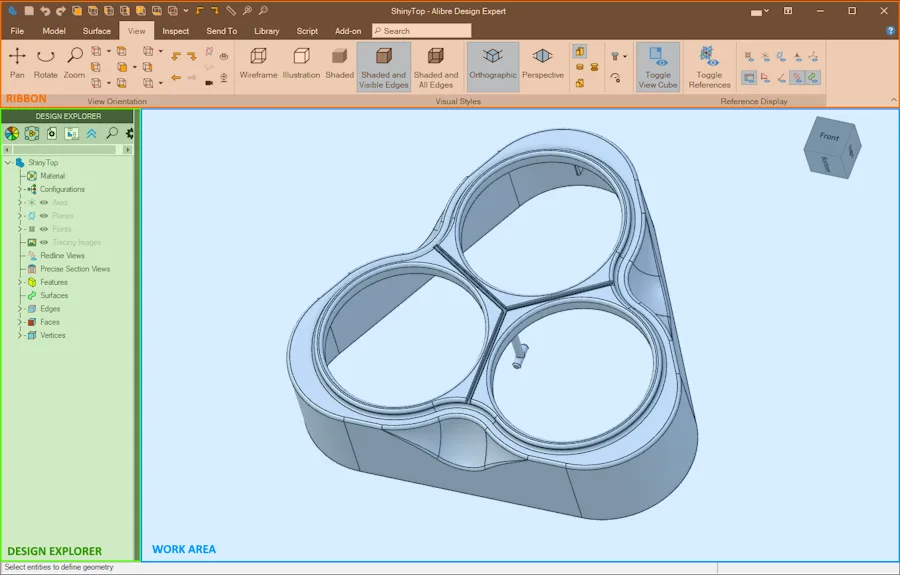
Task: Open the Inspect ribbon tab
Action: (175, 31)
